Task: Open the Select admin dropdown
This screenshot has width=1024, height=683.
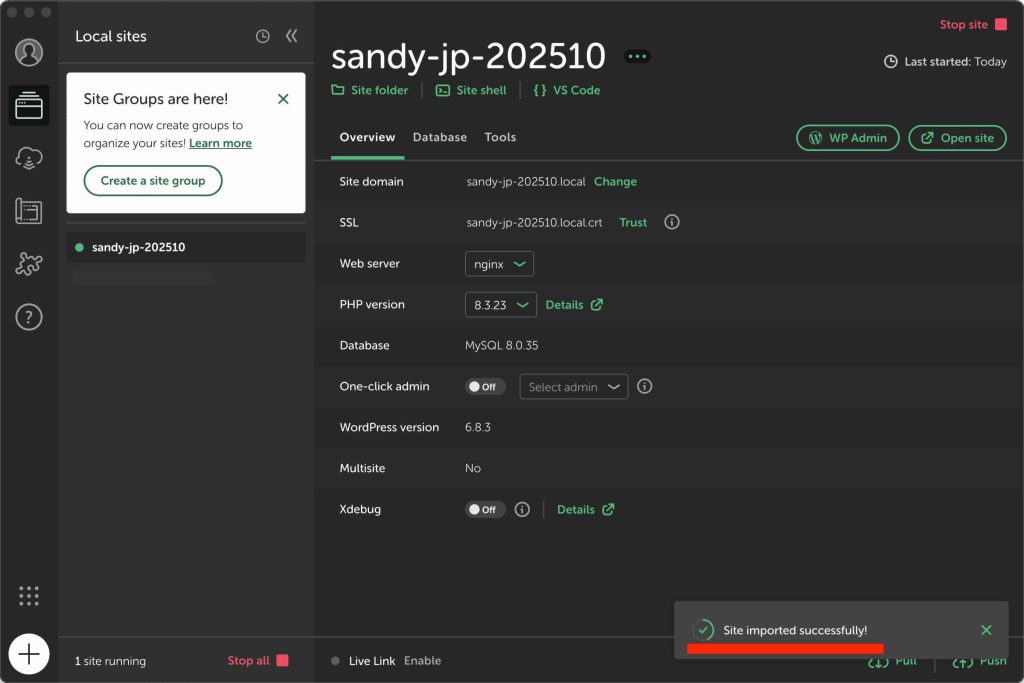Action: pyautogui.click(x=573, y=387)
